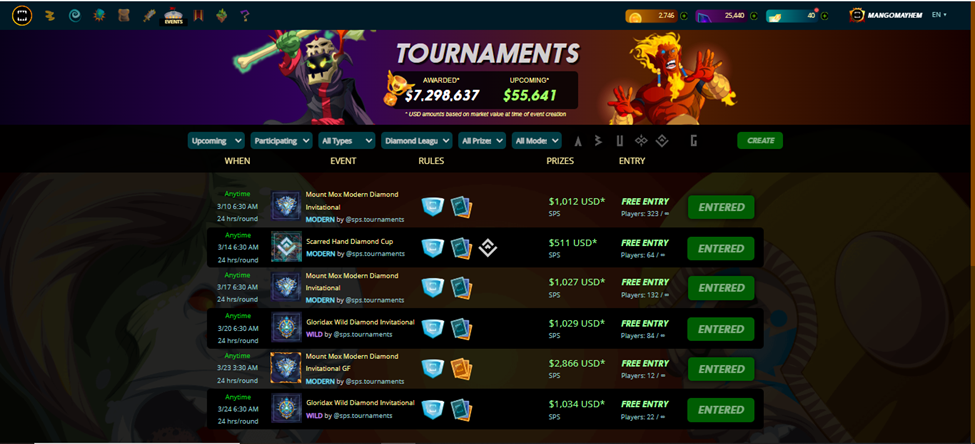Open the EN language menu
Viewport: 975px width, 444px height.
click(939, 15)
